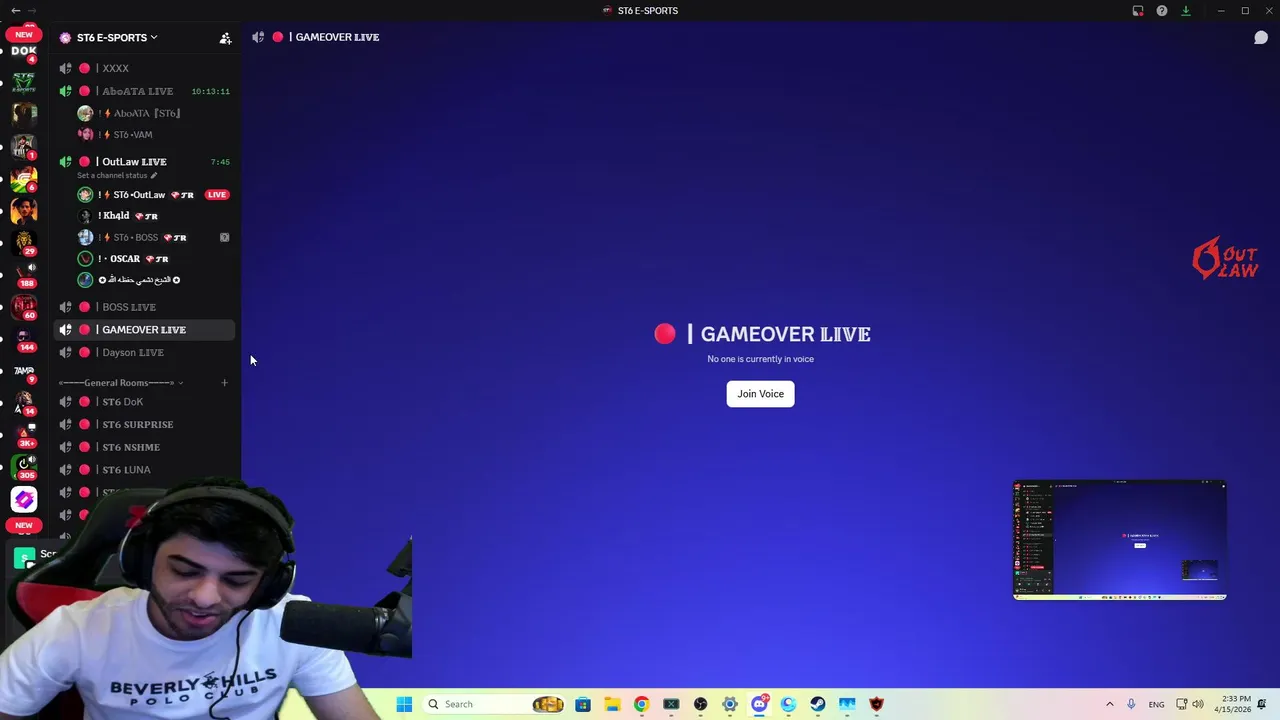The height and width of the screenshot is (720, 1280).
Task: Add a channel to General Rooms
Action: (224, 383)
